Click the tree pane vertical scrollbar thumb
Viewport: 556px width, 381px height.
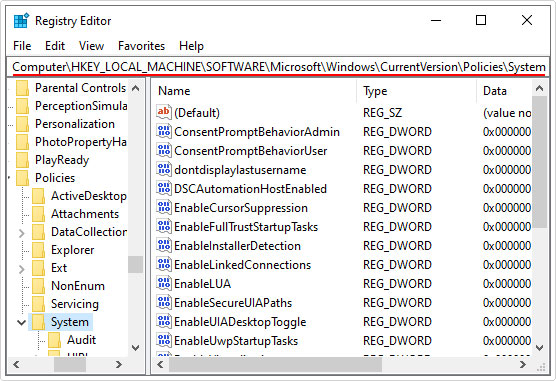[x=135, y=264]
